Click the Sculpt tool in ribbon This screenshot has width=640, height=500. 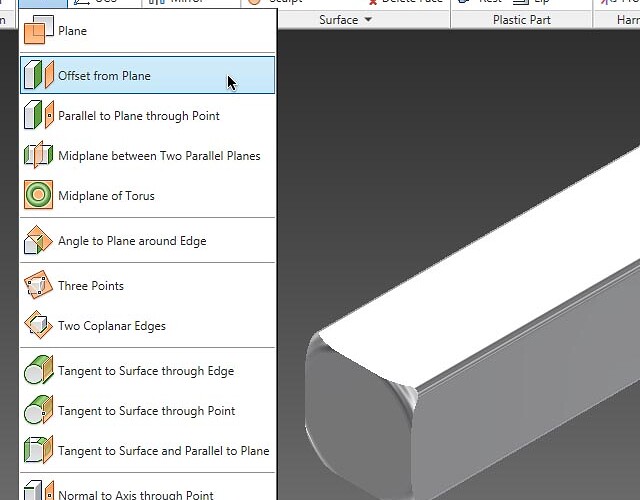(x=276, y=2)
